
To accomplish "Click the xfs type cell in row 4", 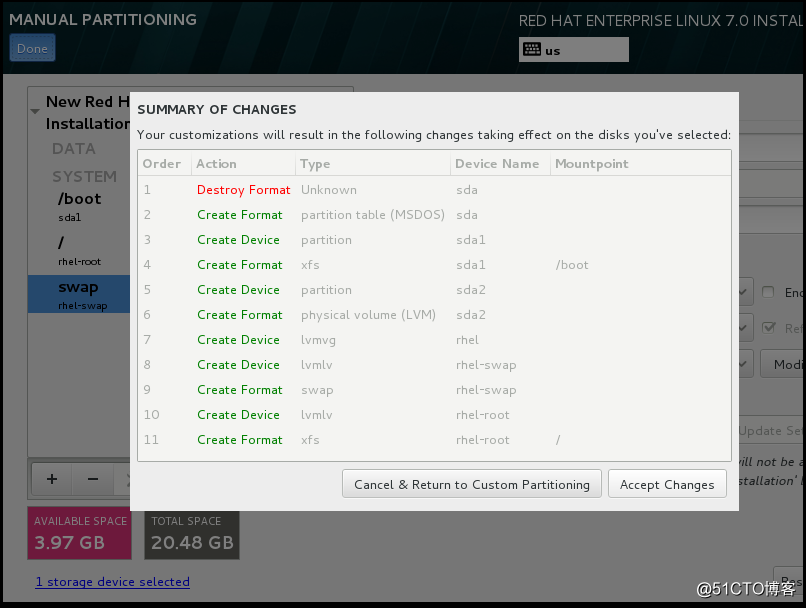I will [310, 265].
